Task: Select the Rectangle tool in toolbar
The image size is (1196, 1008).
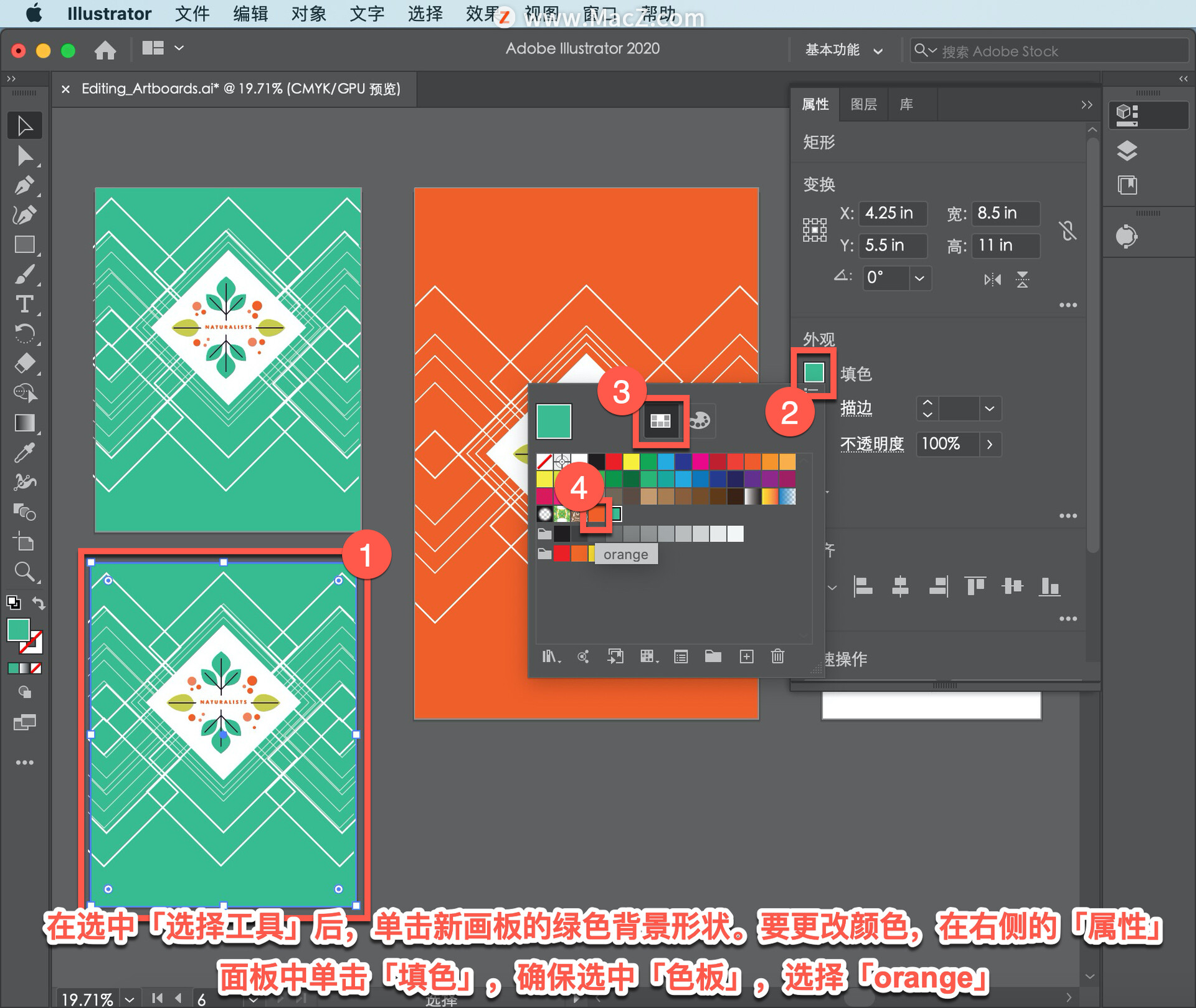Action: 24,244
